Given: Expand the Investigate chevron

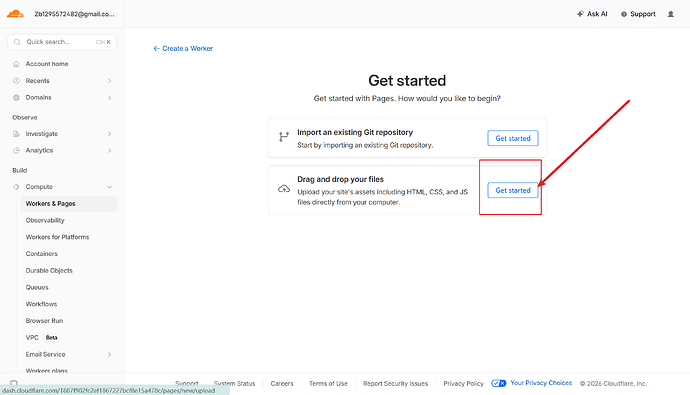Looking at the screenshot, I should click(110, 133).
